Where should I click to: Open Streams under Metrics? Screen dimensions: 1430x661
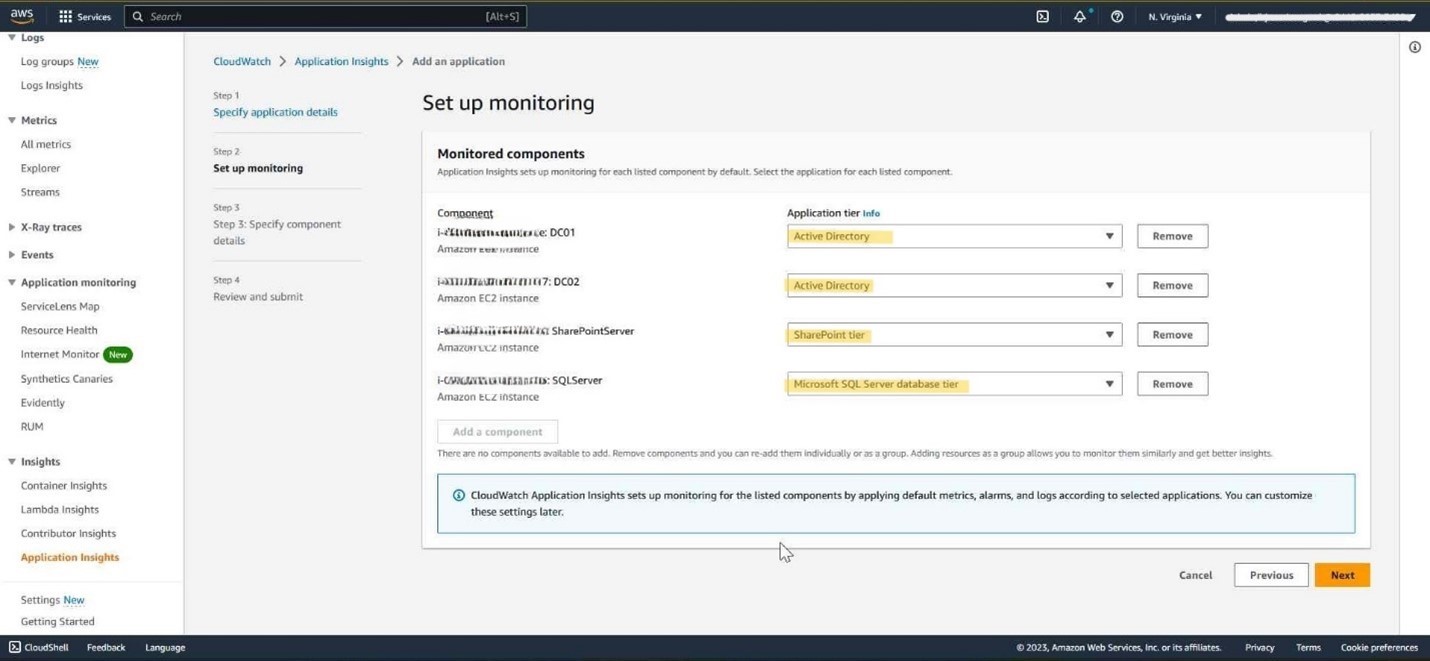point(40,192)
